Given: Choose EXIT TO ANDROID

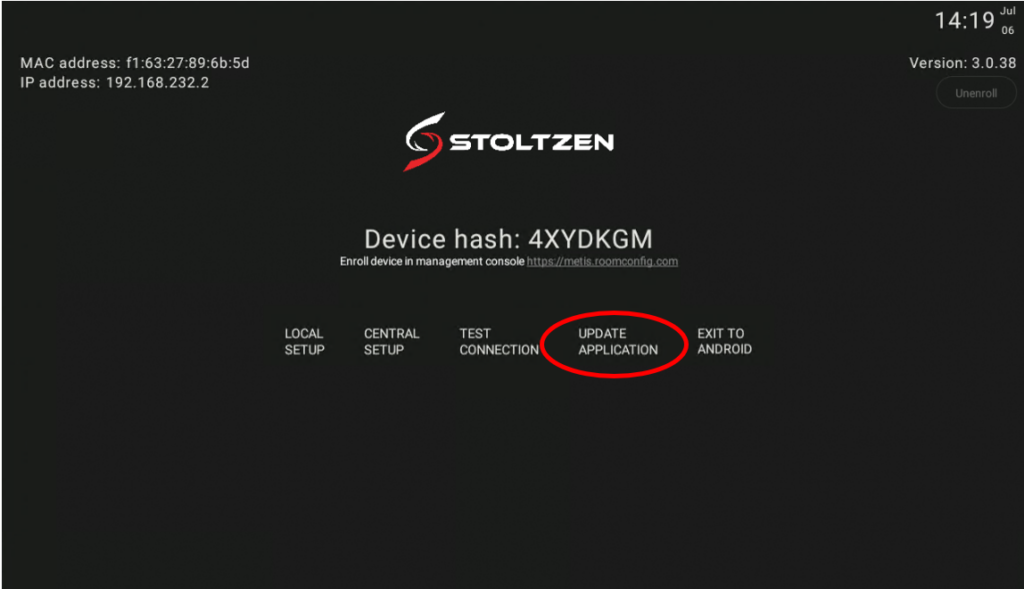Looking at the screenshot, I should coord(724,342).
